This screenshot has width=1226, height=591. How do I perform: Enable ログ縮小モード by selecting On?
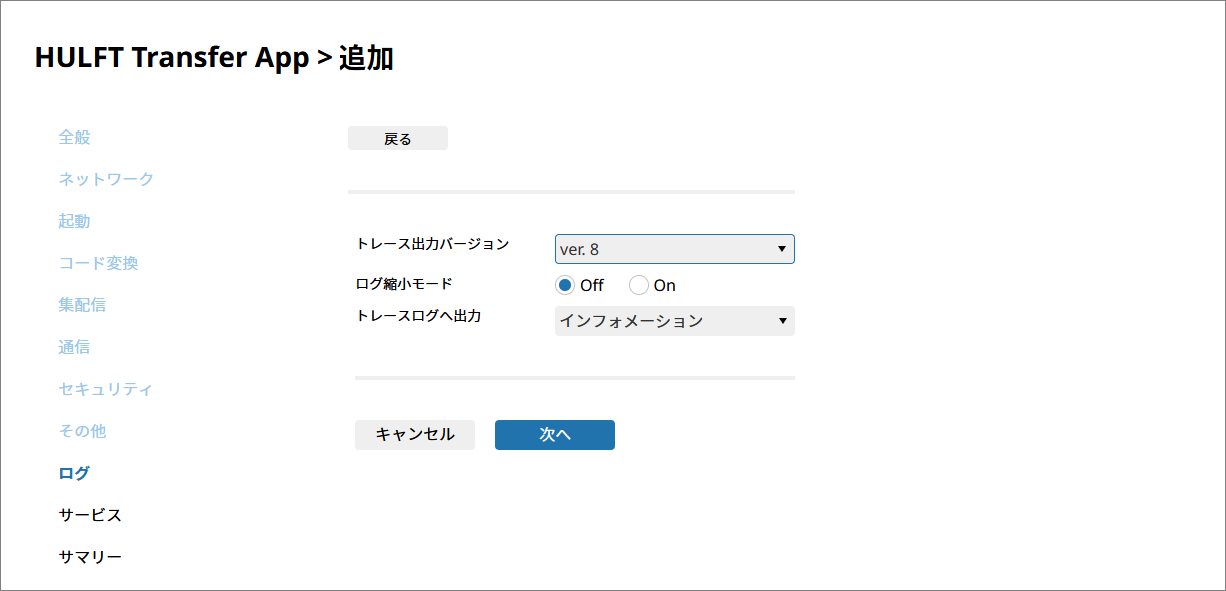[639, 285]
